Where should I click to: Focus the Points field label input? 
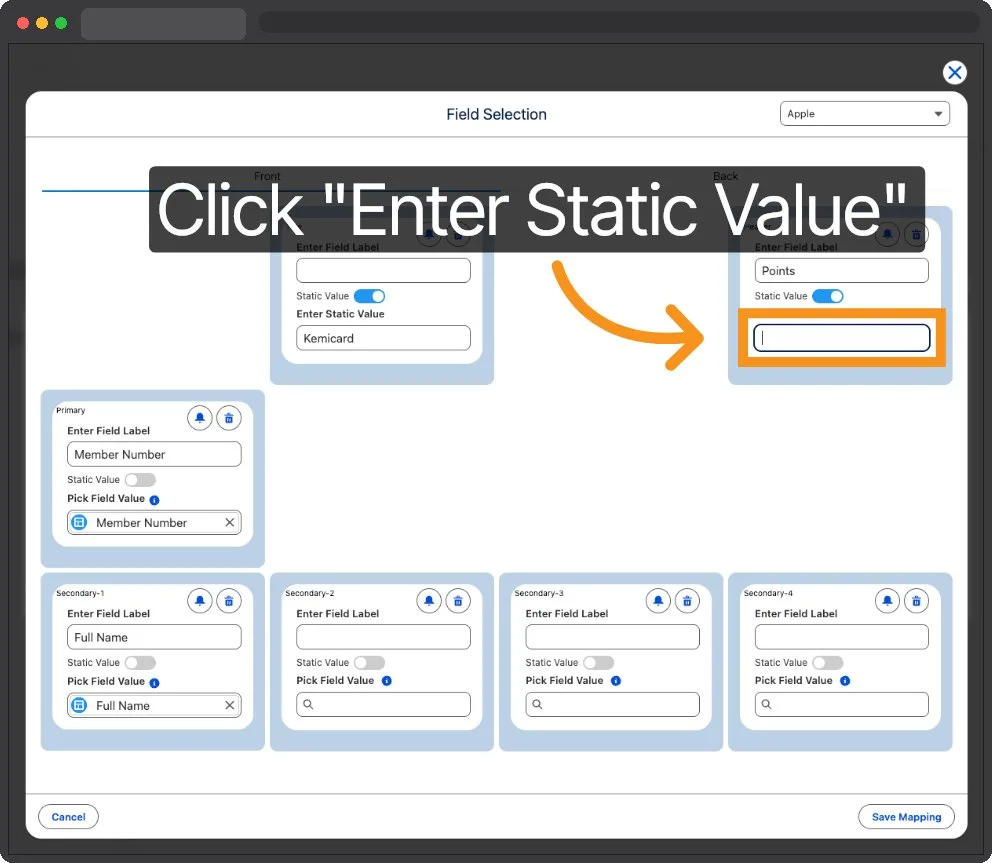[x=841, y=270]
